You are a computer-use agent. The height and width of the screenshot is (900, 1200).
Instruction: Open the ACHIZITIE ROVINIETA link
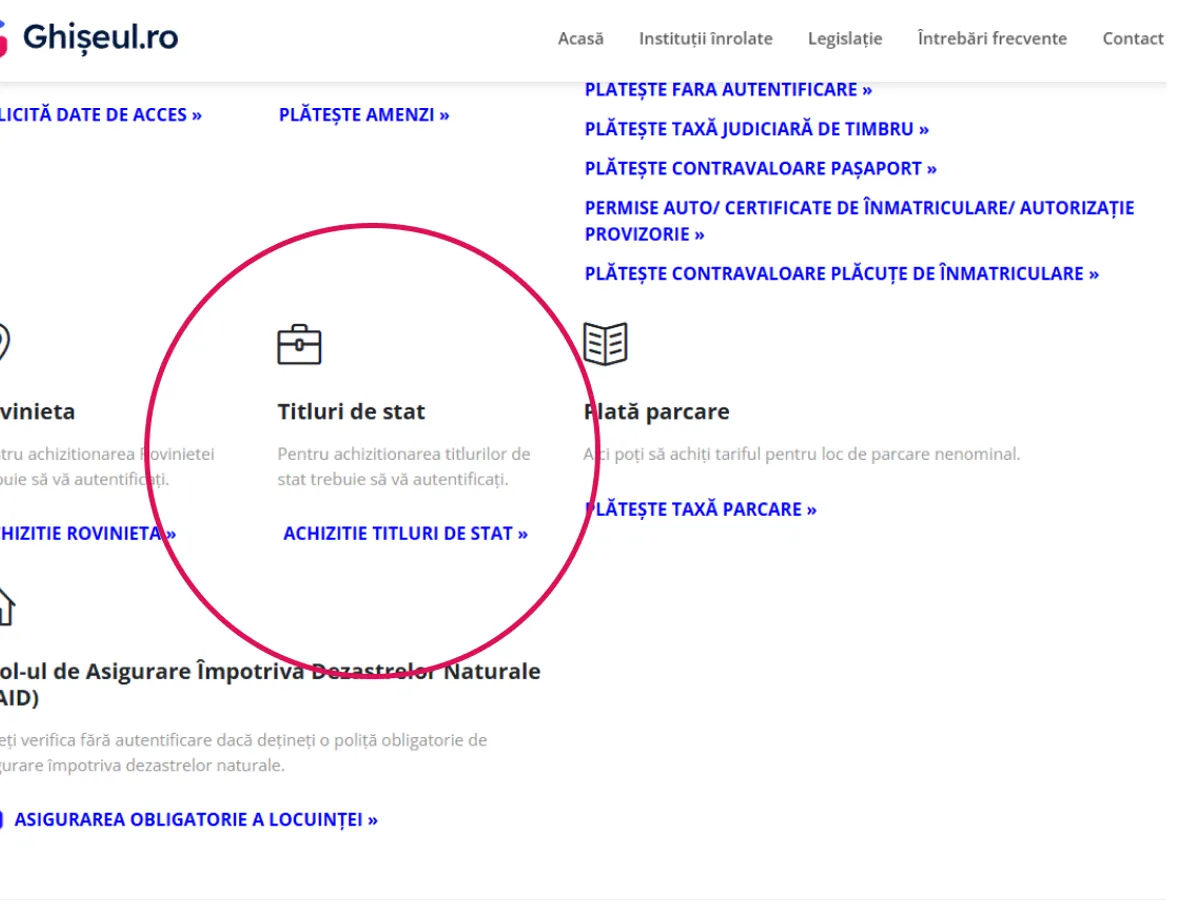tap(88, 534)
